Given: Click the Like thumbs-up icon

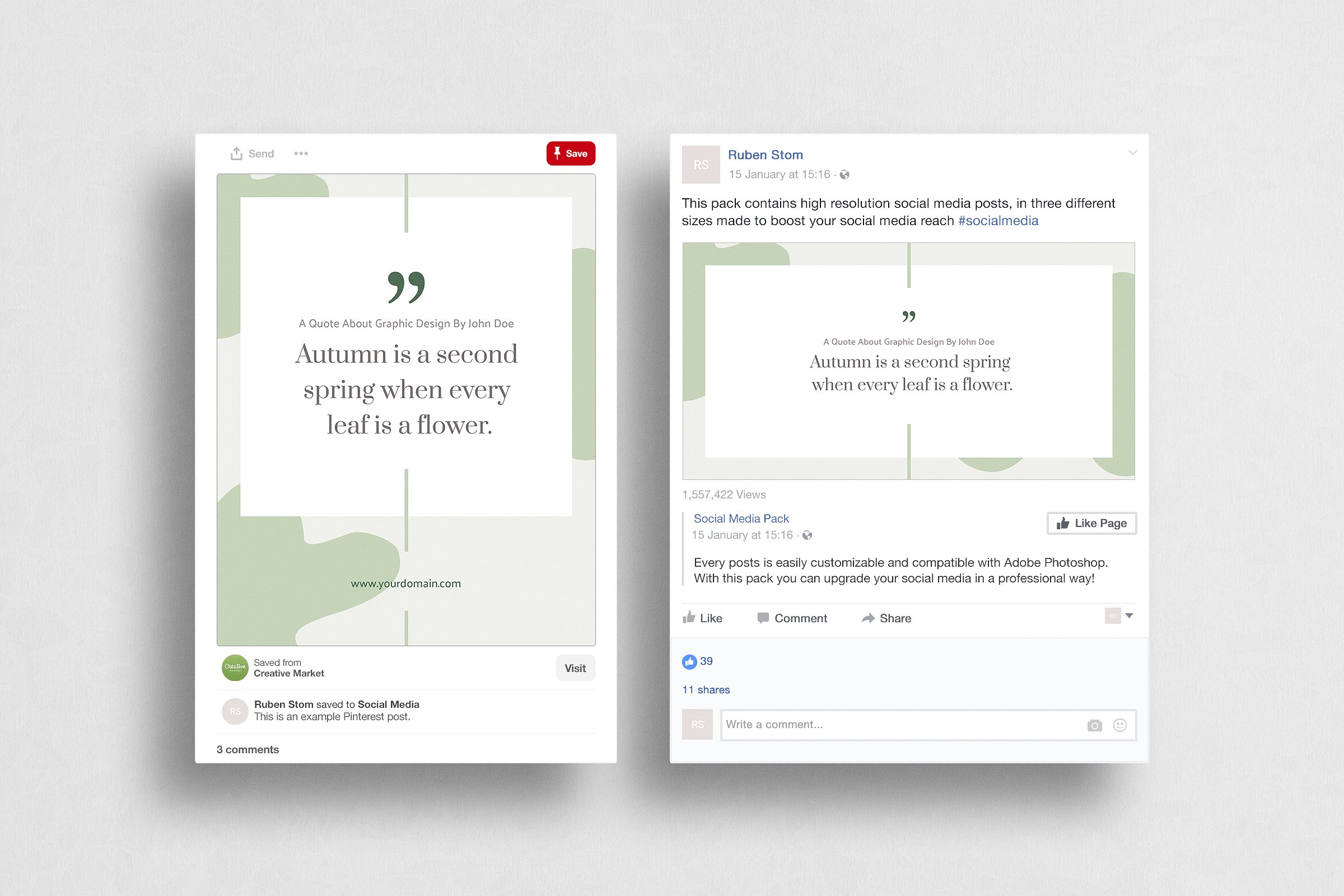Looking at the screenshot, I should (689, 618).
